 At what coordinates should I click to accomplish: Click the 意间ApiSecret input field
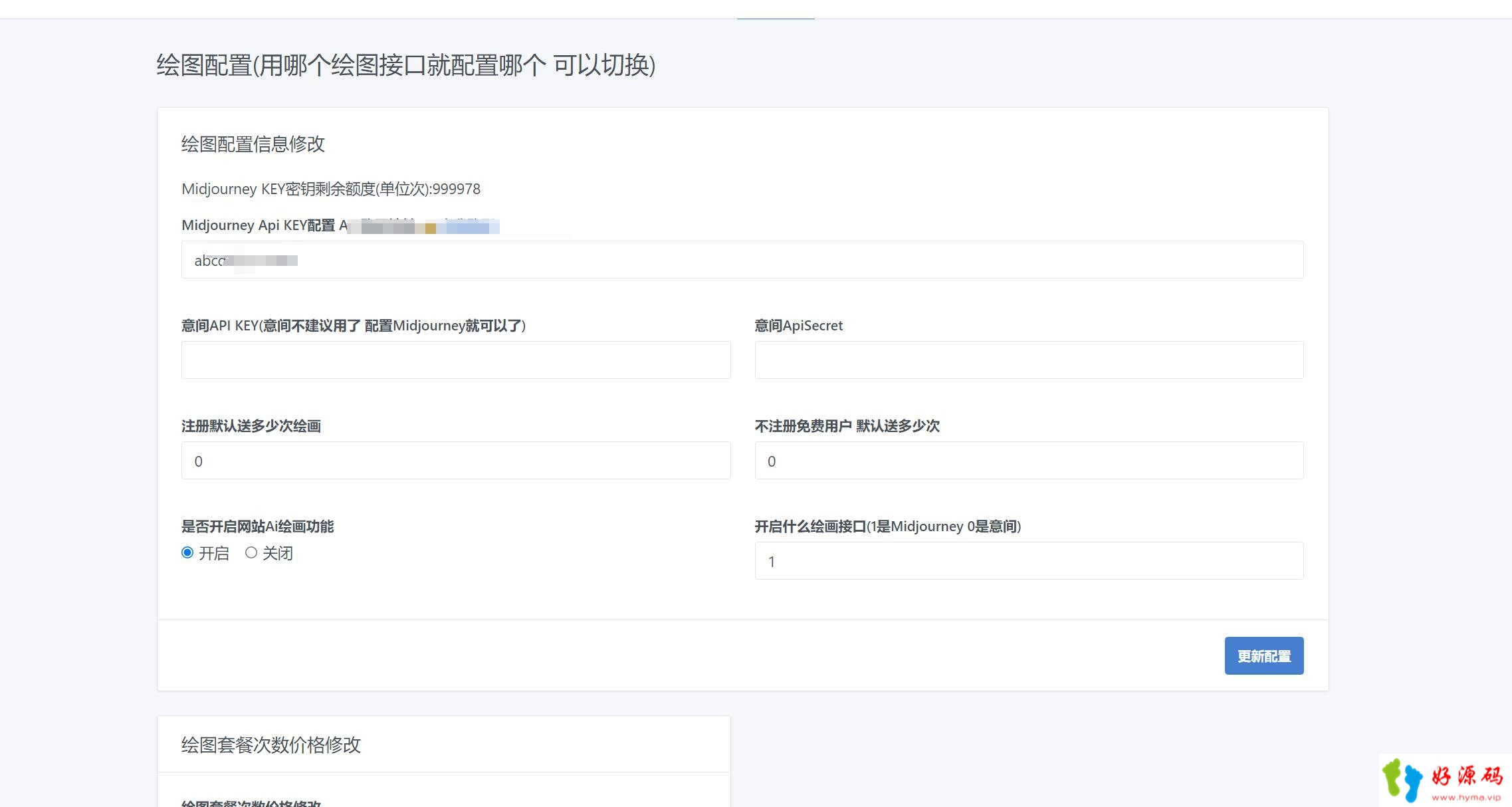click(1029, 360)
